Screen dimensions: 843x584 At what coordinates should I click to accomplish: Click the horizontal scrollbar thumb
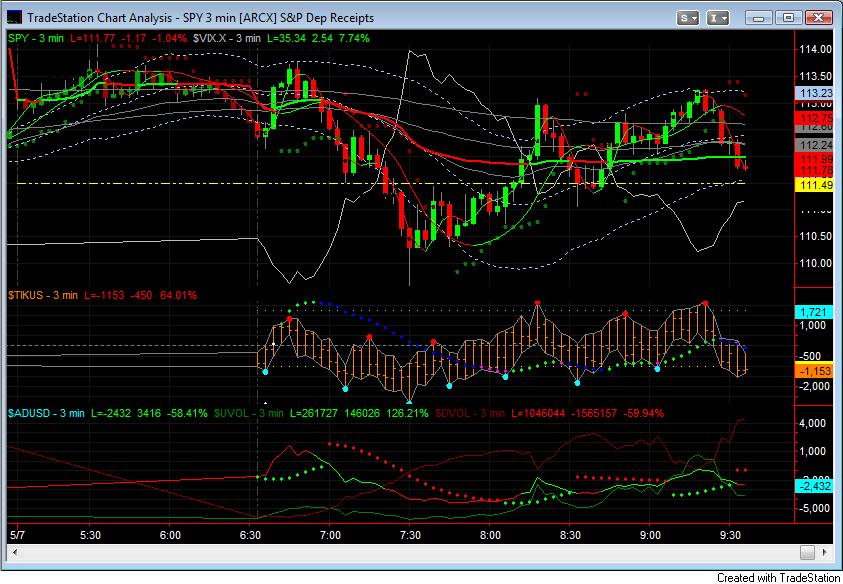(x=807, y=552)
